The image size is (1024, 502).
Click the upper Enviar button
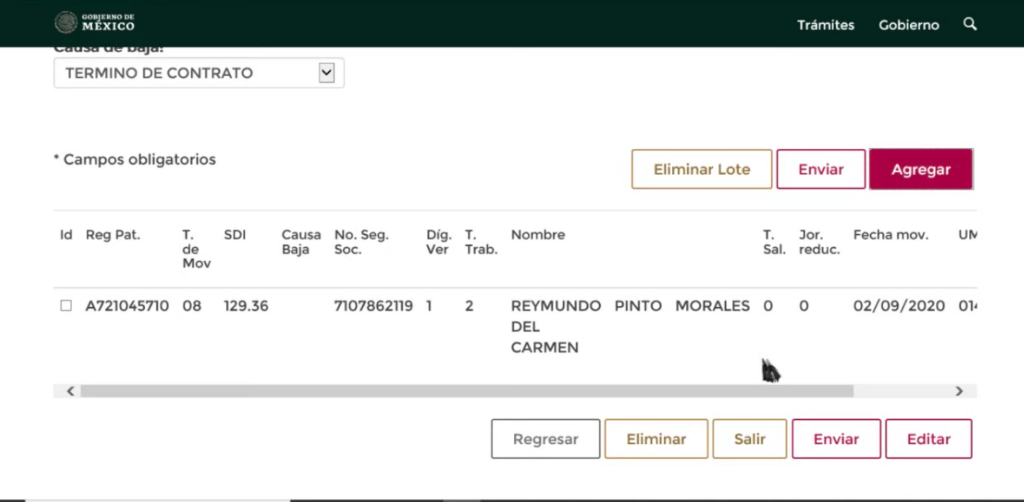point(821,170)
